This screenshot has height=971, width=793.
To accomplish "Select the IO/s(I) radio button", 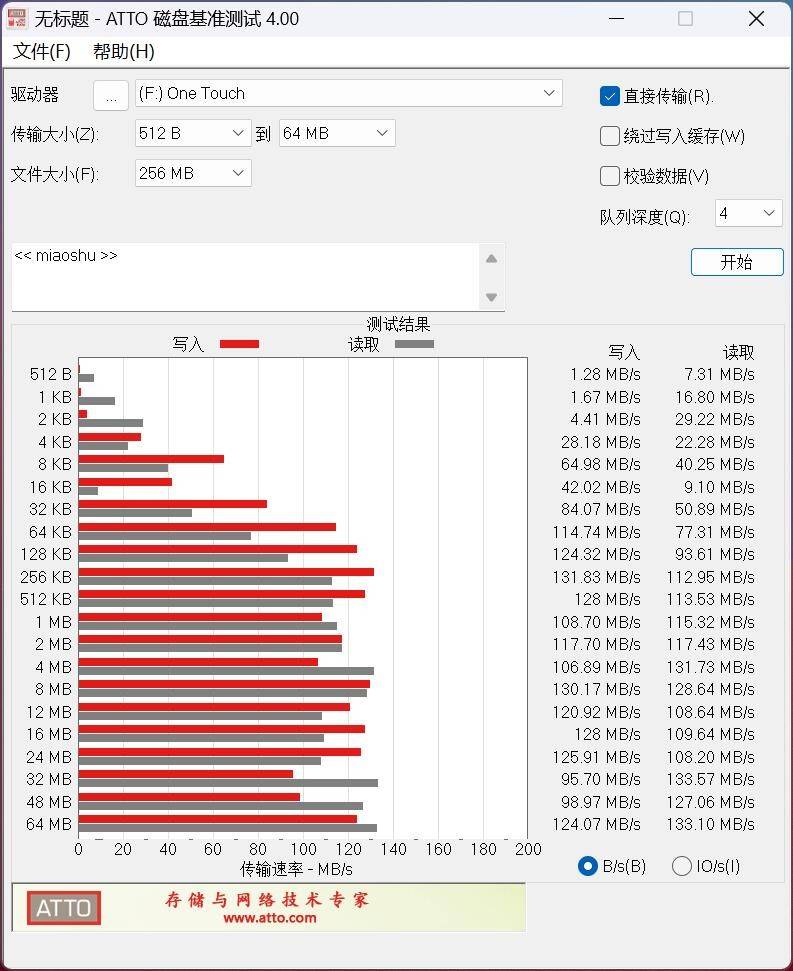I will pyautogui.click(x=682, y=866).
